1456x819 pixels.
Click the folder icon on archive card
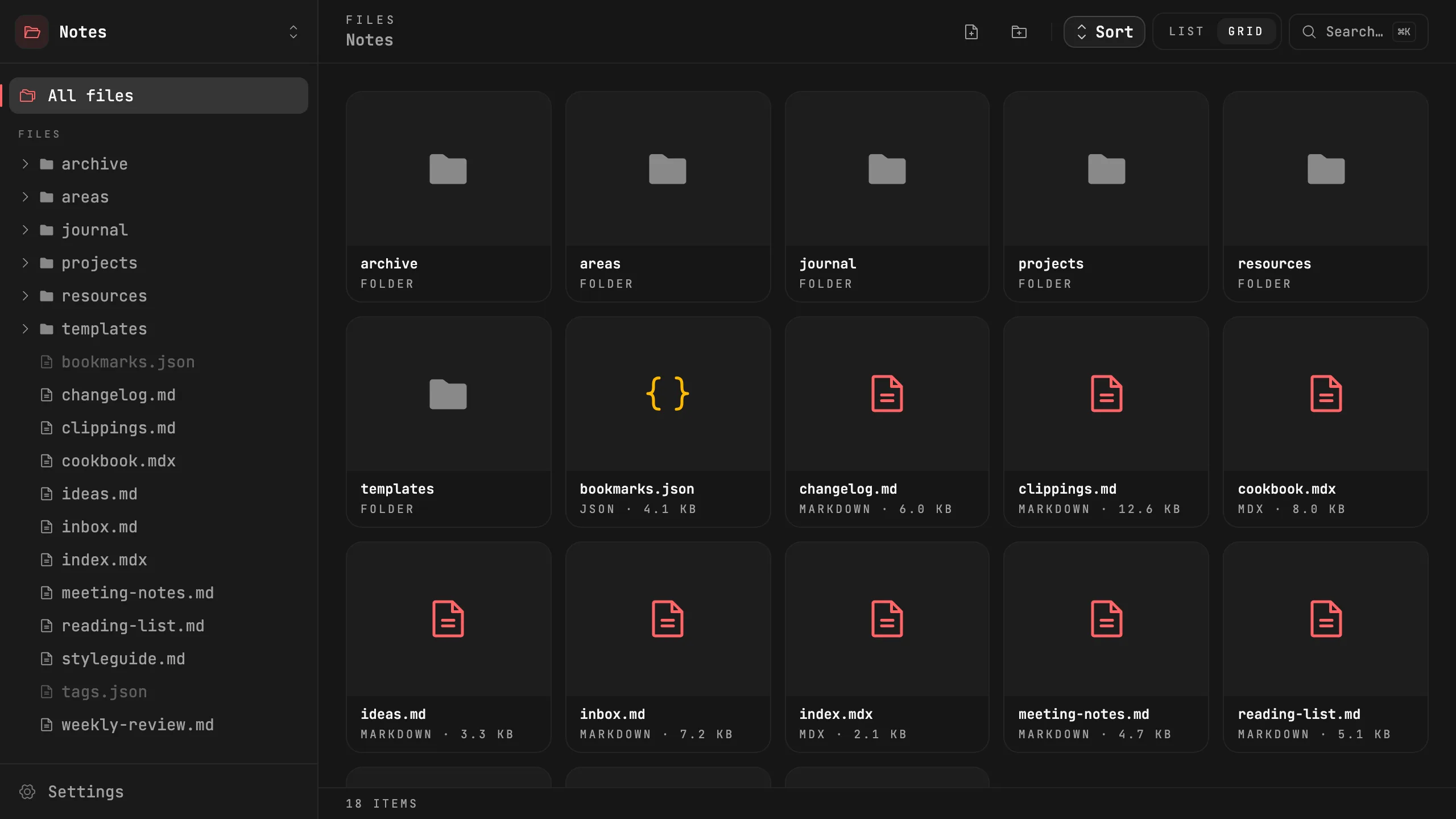pos(448,169)
